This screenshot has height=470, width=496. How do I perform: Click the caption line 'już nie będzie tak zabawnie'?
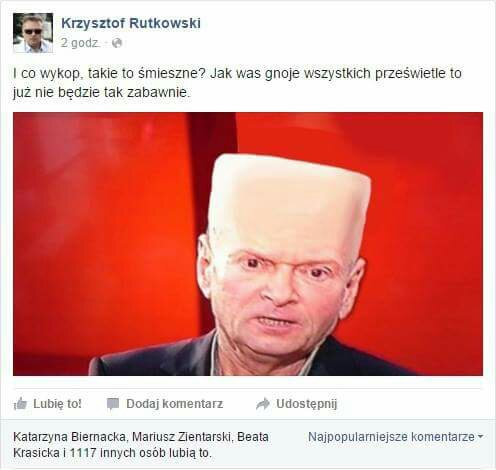(101, 92)
